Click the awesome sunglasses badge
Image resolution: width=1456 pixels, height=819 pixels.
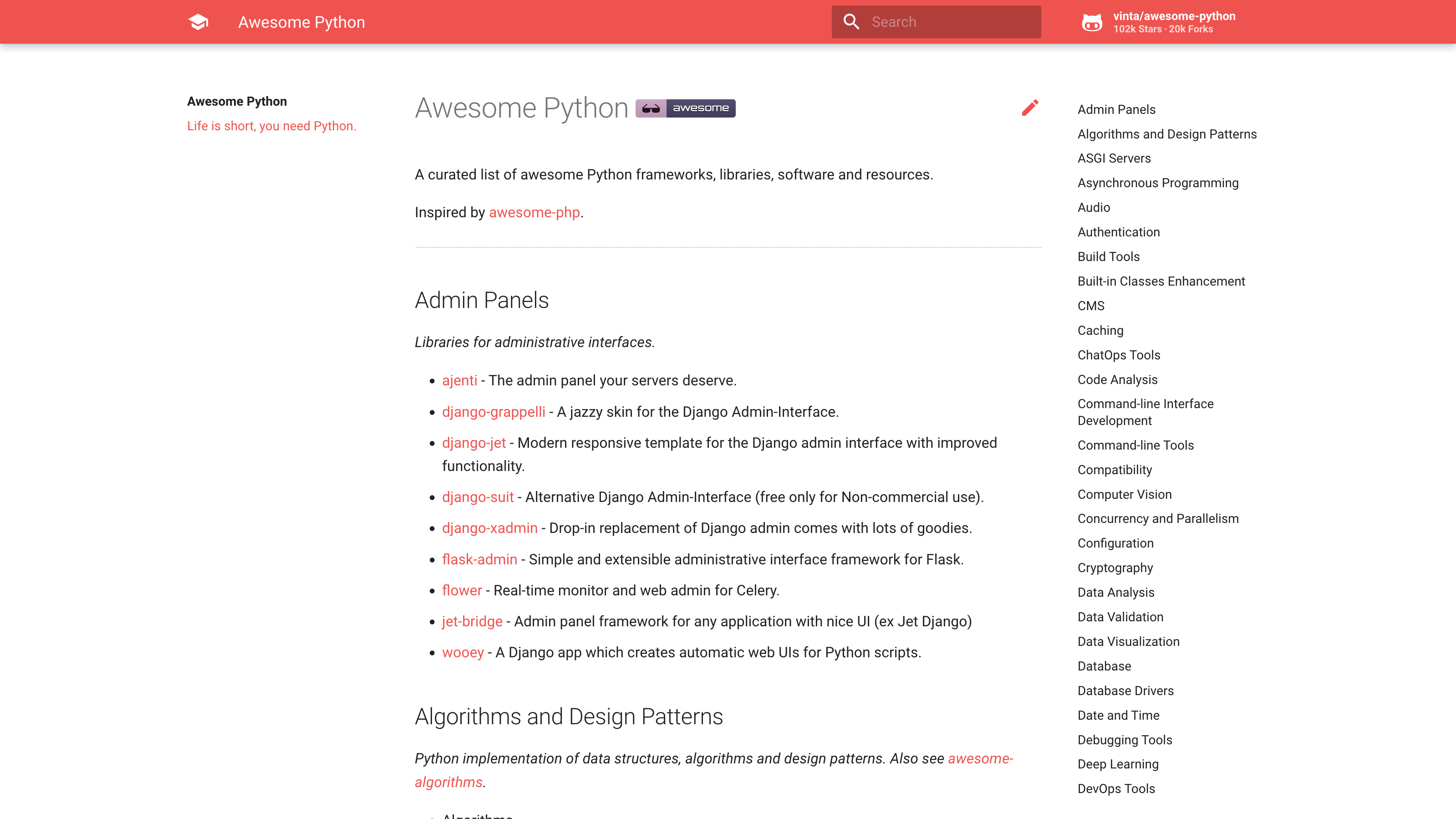click(685, 108)
